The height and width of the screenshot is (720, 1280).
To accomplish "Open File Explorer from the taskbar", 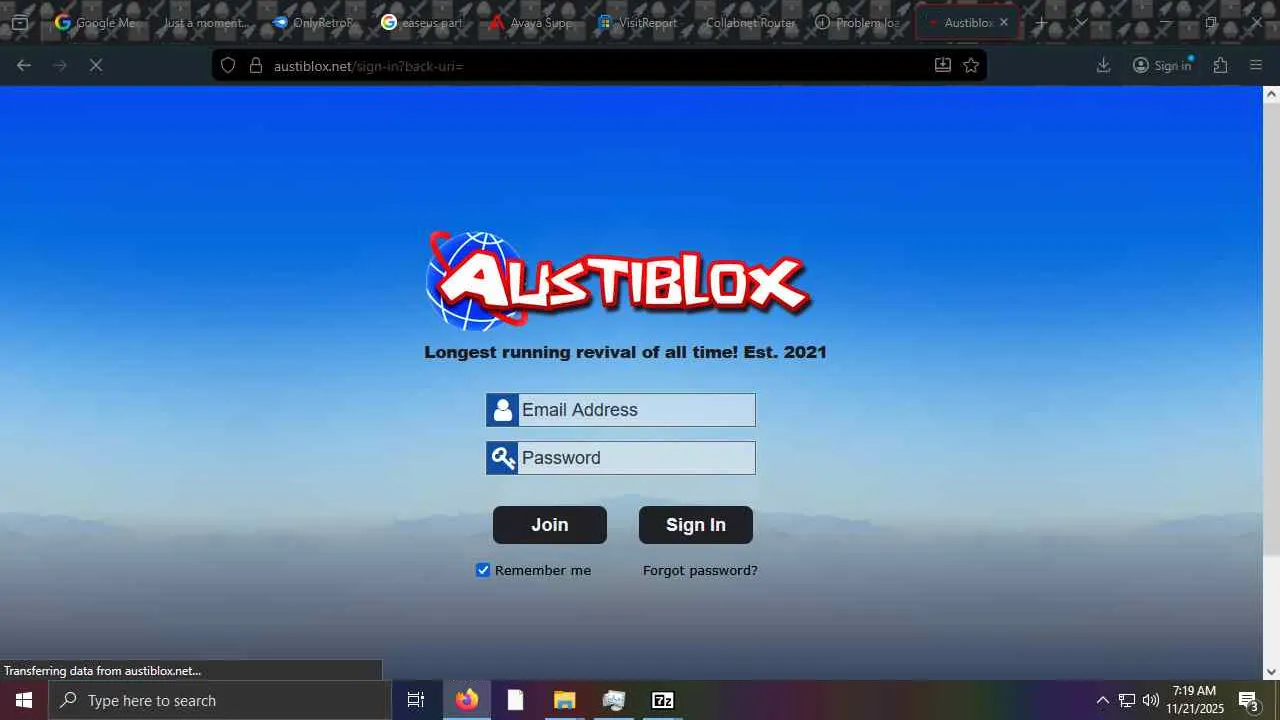I will tap(564, 700).
